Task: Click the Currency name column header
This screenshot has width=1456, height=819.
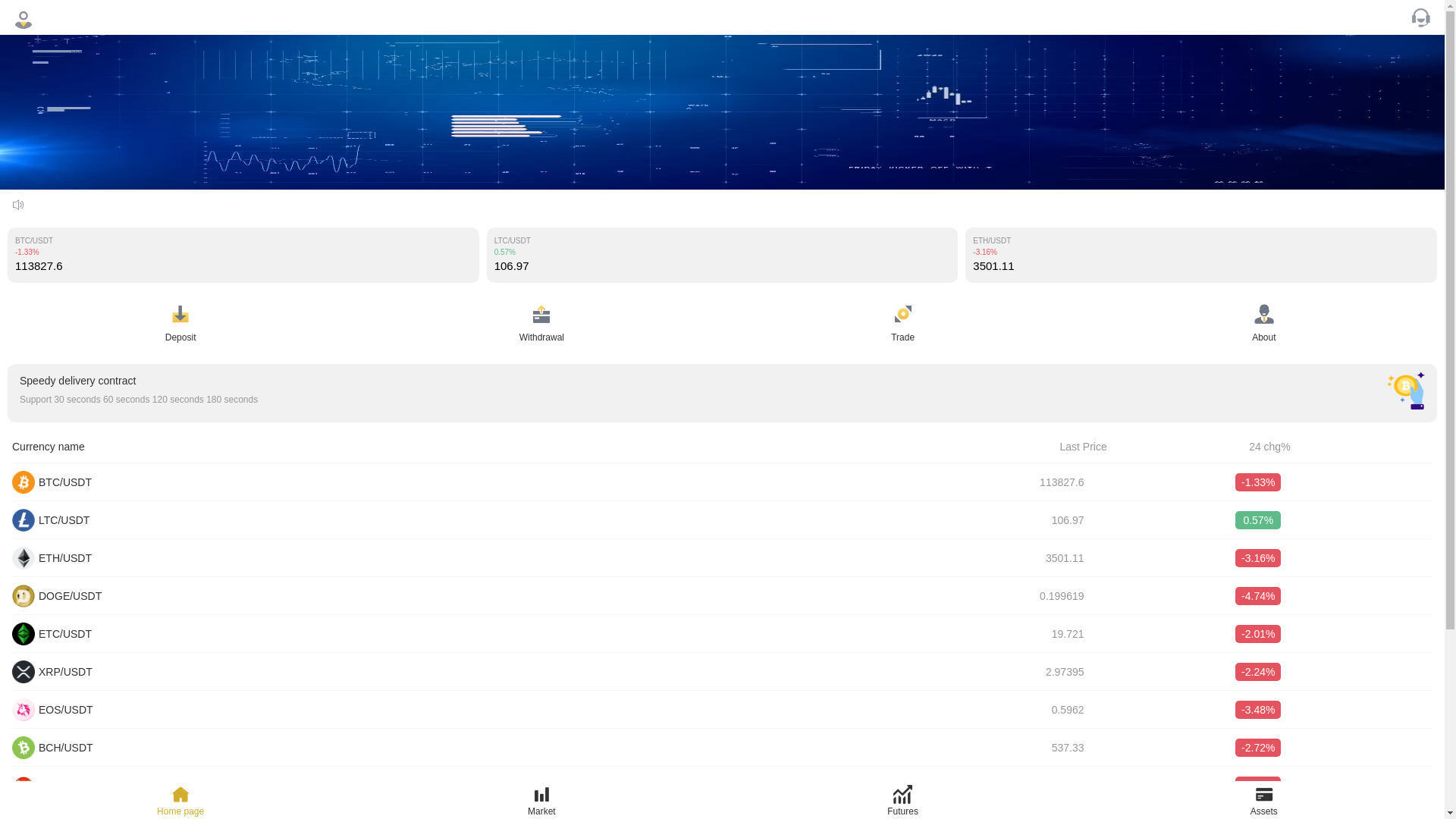Action: point(49,447)
